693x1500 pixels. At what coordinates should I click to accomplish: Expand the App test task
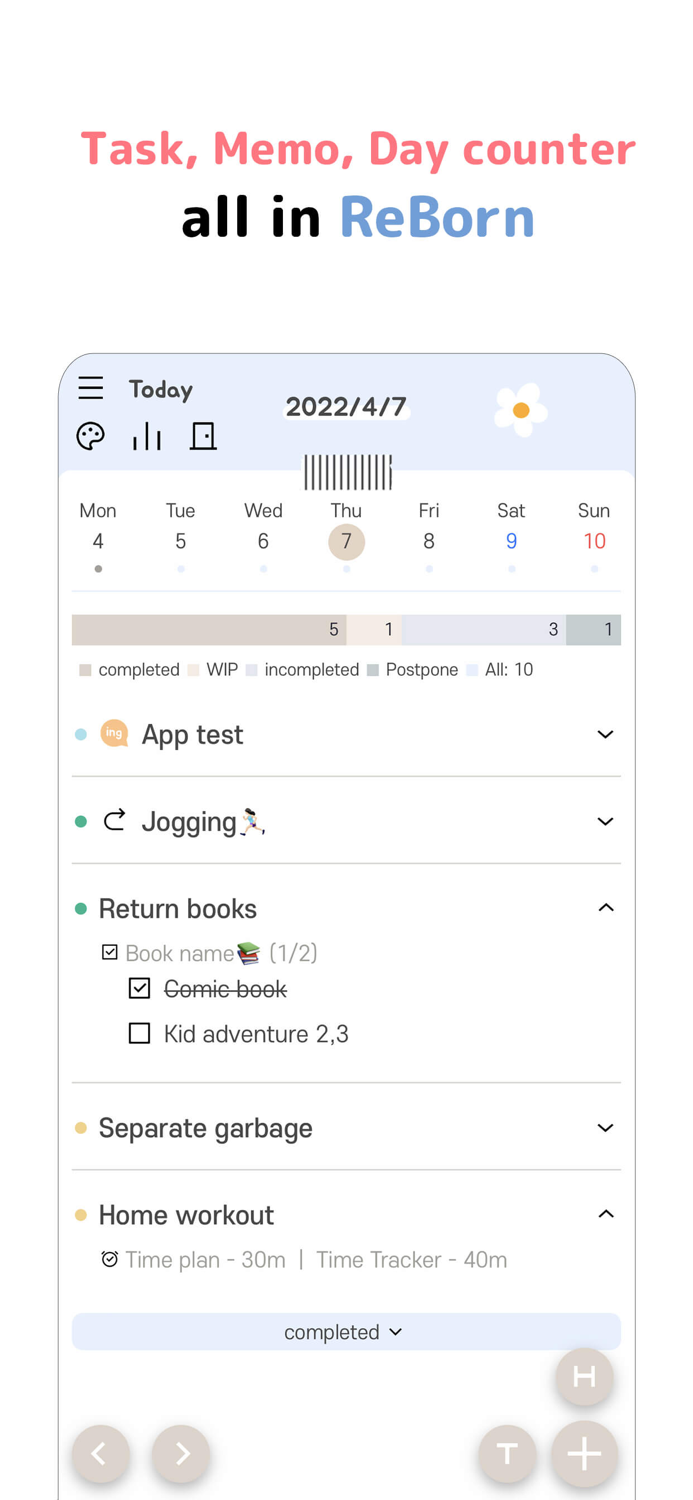(605, 734)
